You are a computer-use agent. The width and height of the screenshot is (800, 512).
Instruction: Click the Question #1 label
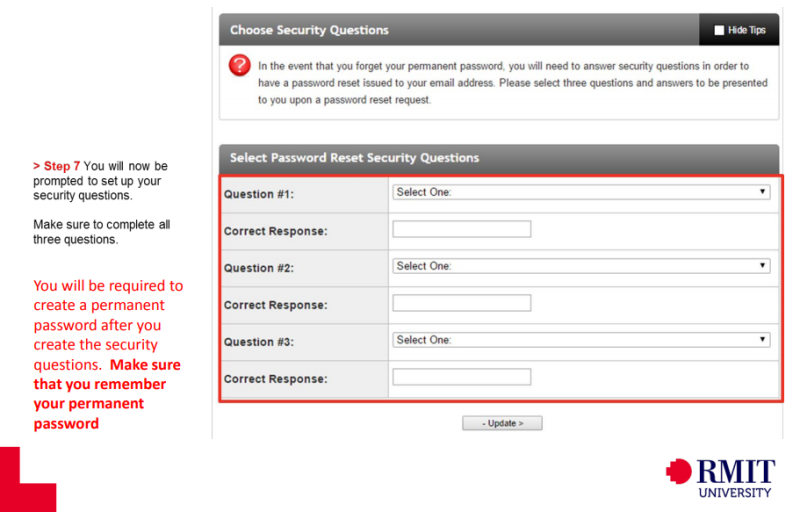click(259, 194)
